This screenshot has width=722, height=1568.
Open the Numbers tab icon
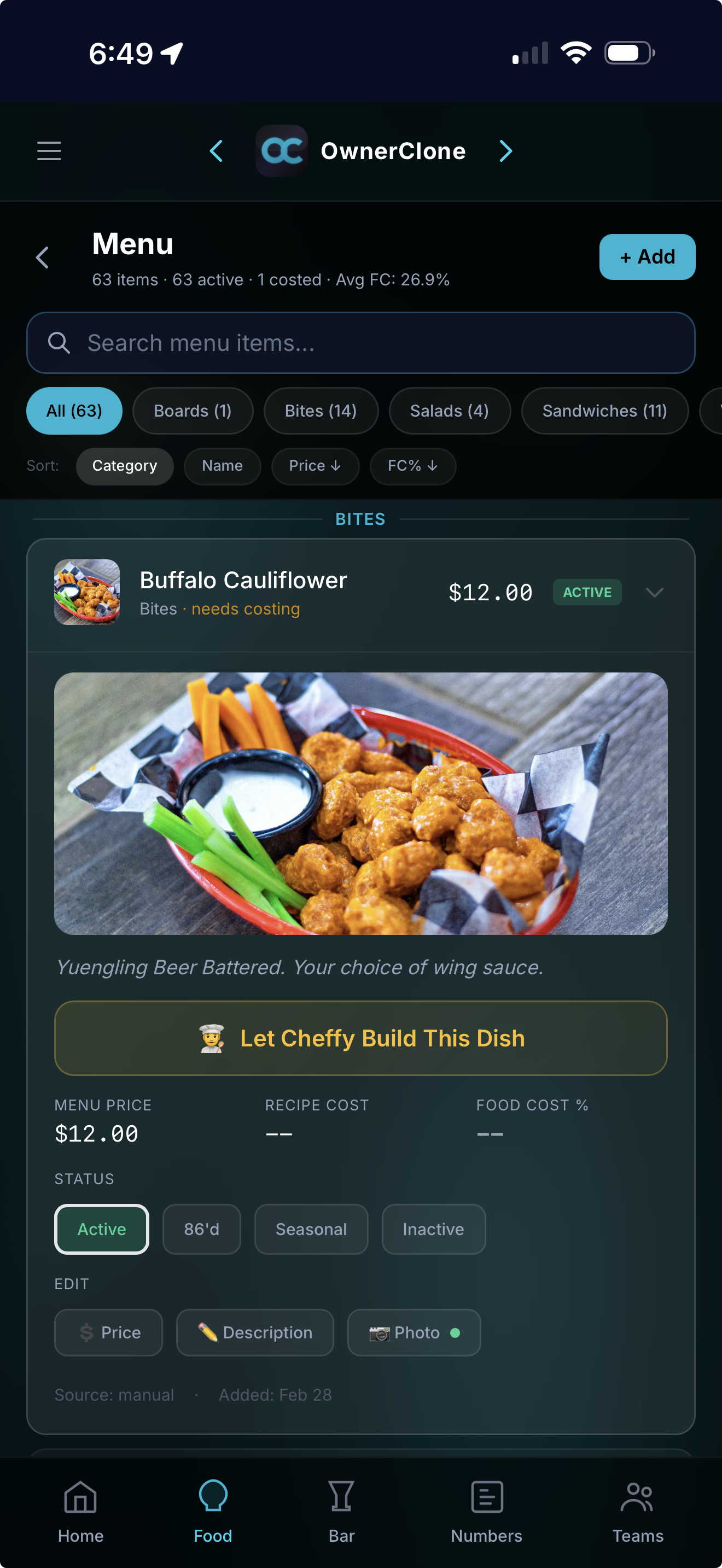(486, 1497)
